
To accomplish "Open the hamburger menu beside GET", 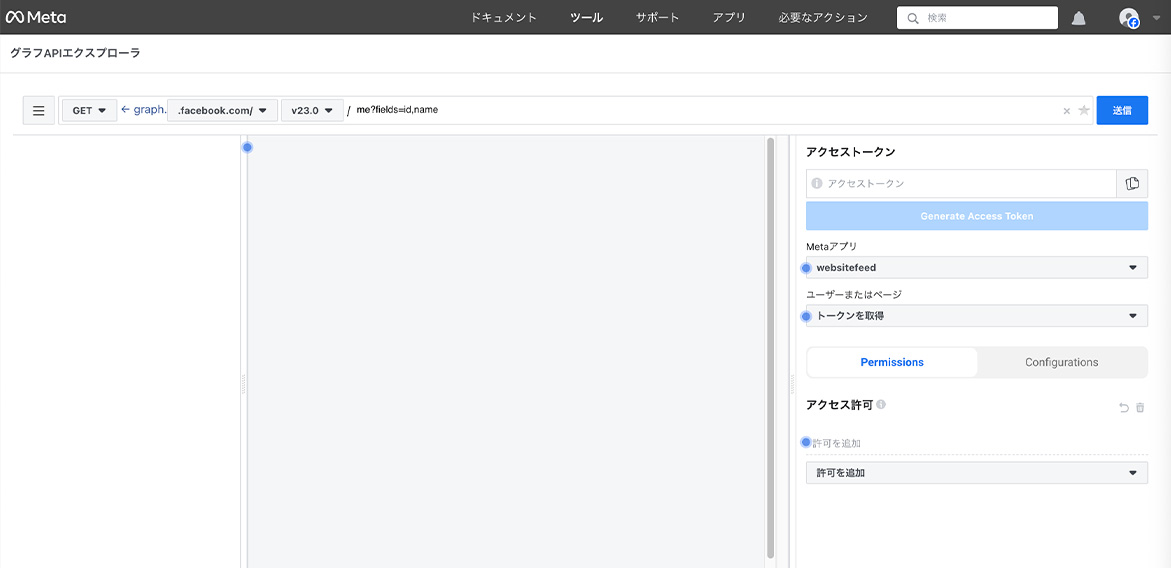I will (x=39, y=111).
